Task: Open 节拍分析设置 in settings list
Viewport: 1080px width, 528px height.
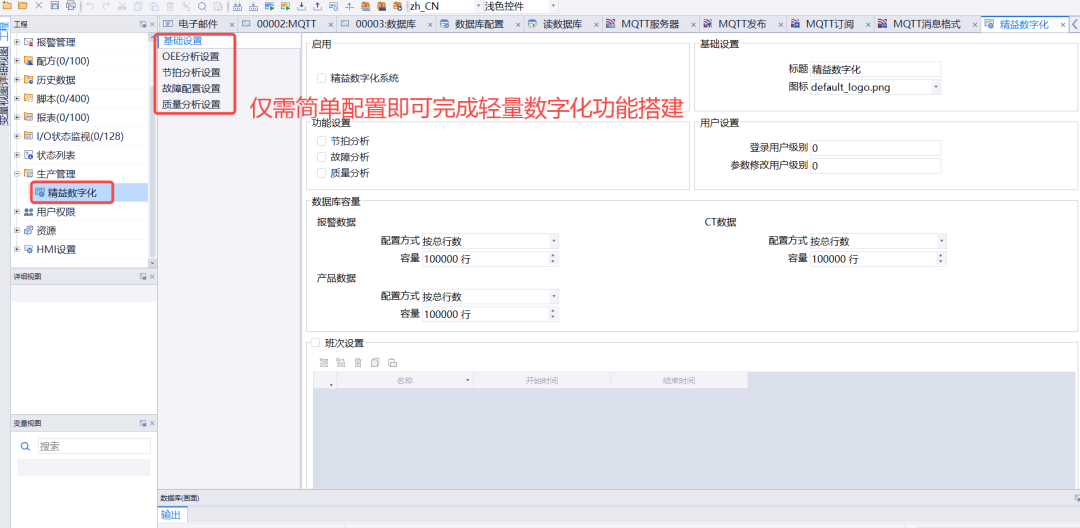Action: point(191,72)
